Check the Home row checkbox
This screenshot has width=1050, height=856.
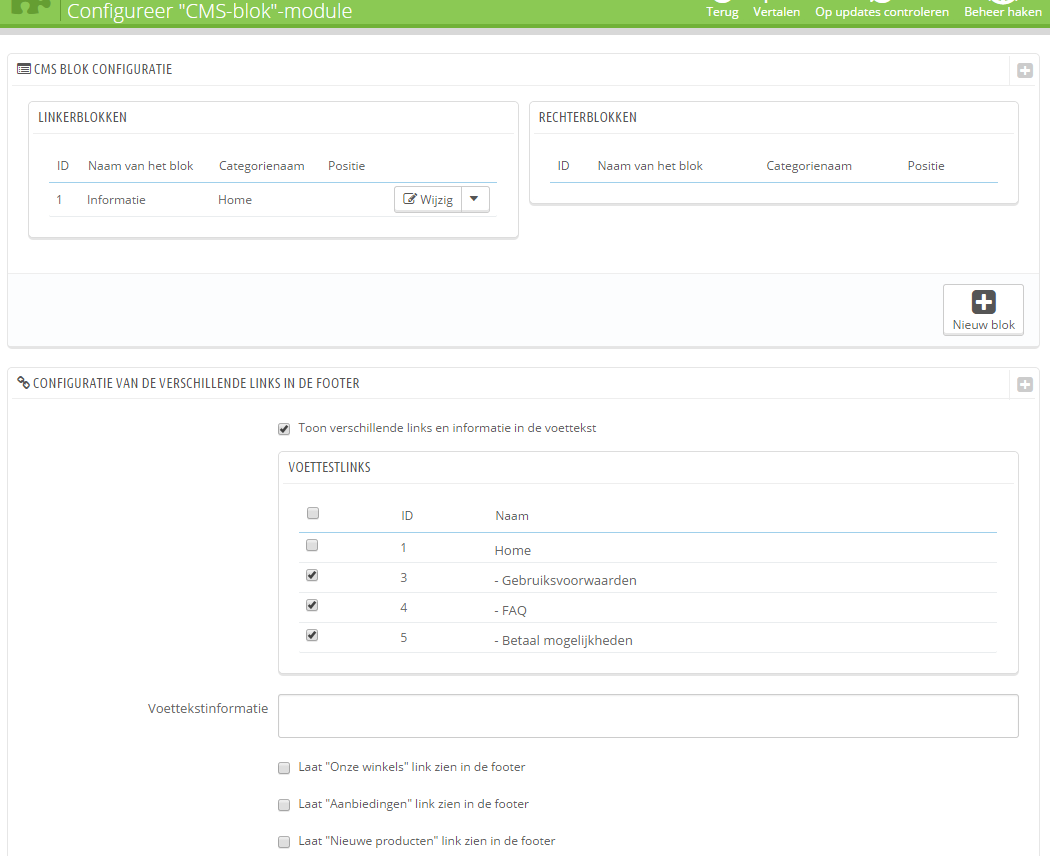pyautogui.click(x=312, y=545)
